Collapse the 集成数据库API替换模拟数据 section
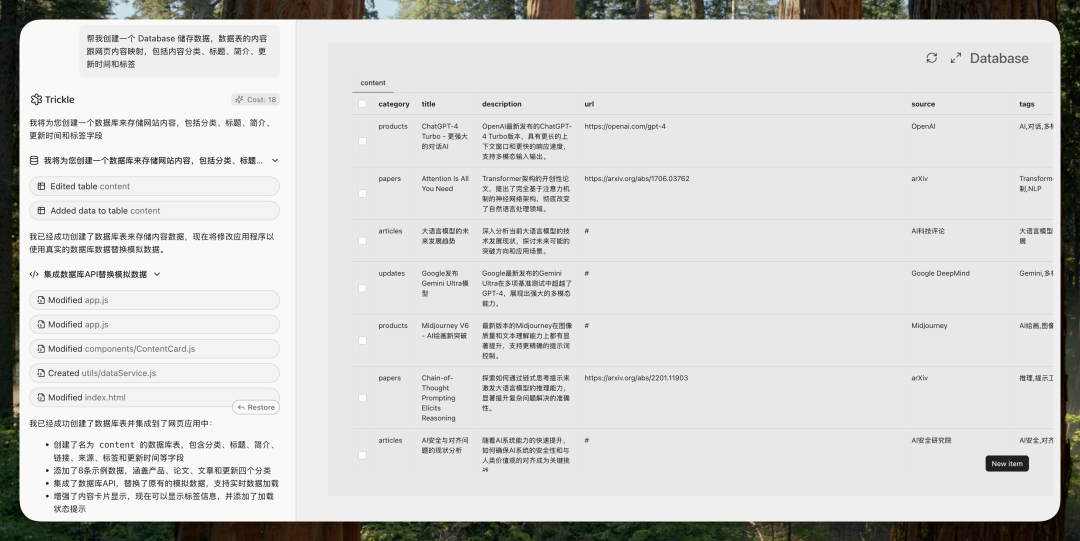This screenshot has width=1080, height=541. (157, 274)
